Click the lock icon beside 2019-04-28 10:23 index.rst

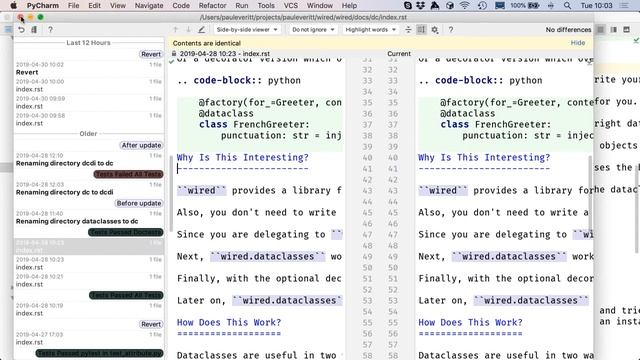(174, 53)
